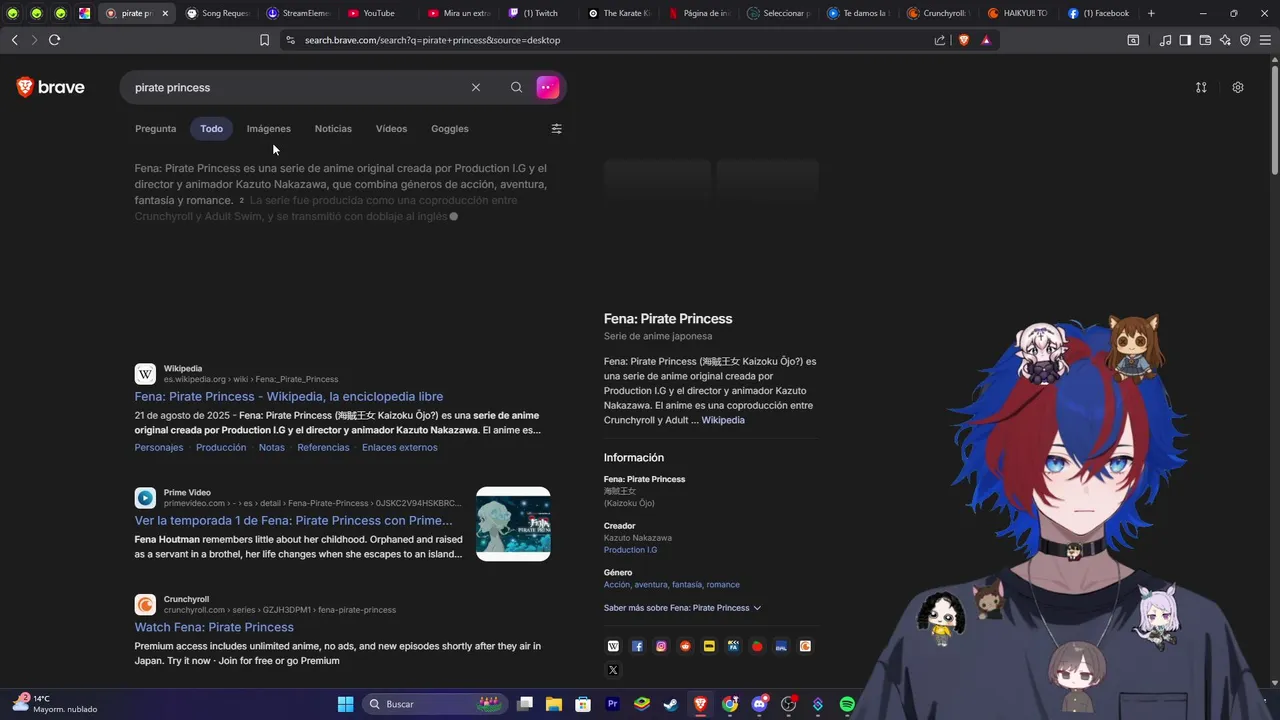Switch to Goggles tab
This screenshot has width=1280, height=720.
(x=450, y=129)
